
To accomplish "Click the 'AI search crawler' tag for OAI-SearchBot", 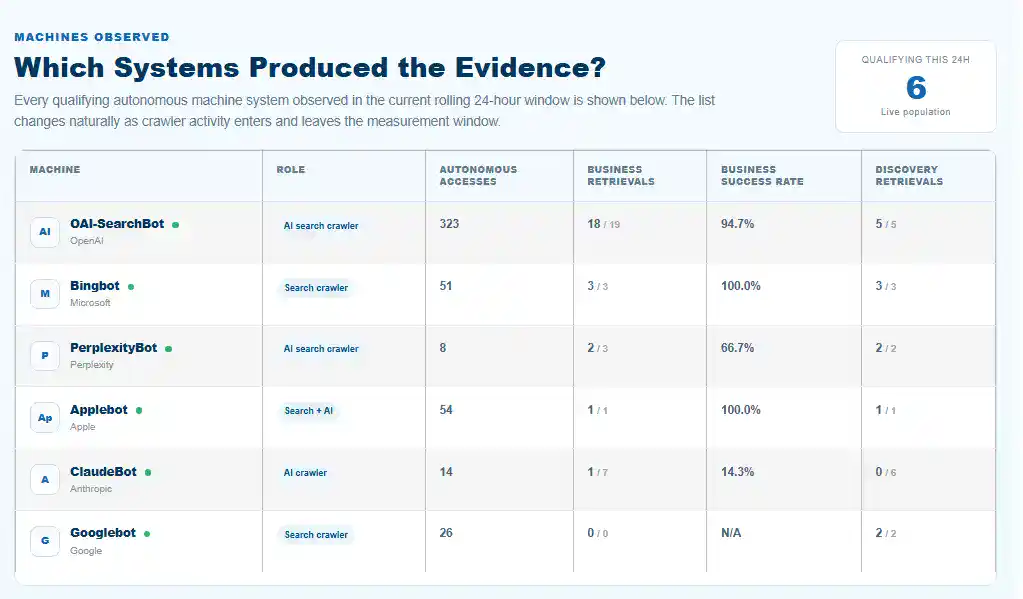I will click(x=321, y=226).
